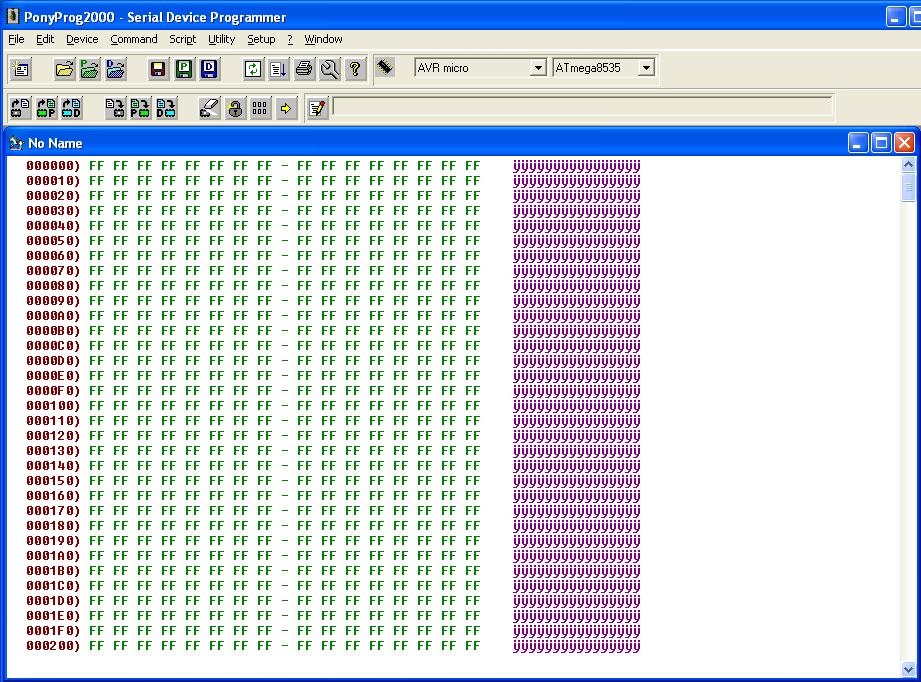Open data (EEPROM) file blue folder icon
This screenshot has height=682, width=921.
tap(116, 69)
